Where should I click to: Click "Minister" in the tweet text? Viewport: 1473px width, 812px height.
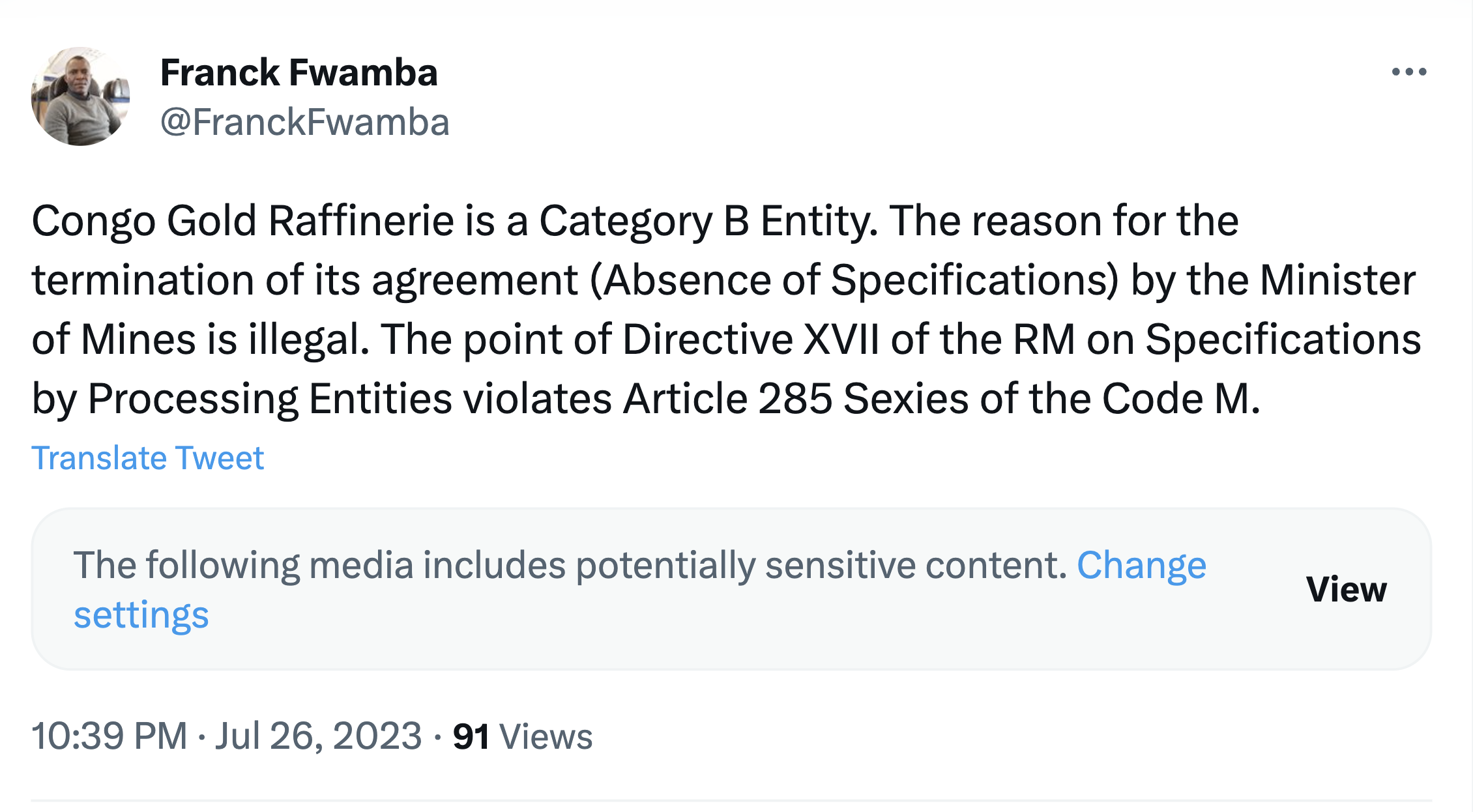(x=1337, y=280)
